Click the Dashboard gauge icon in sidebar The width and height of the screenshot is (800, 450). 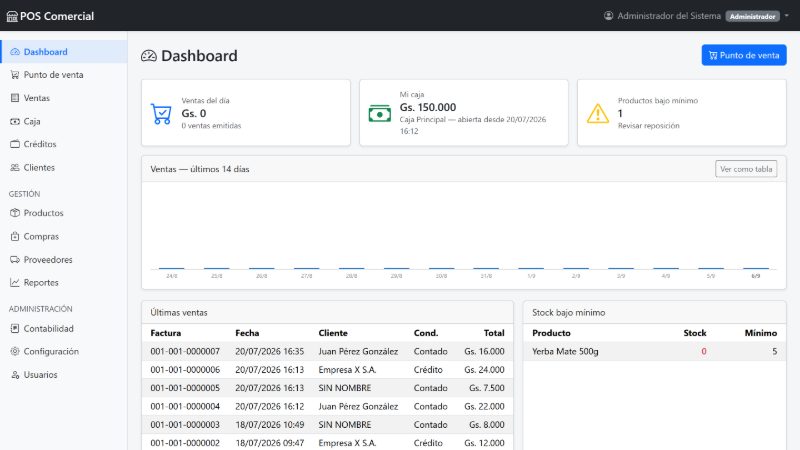pyautogui.click(x=15, y=52)
